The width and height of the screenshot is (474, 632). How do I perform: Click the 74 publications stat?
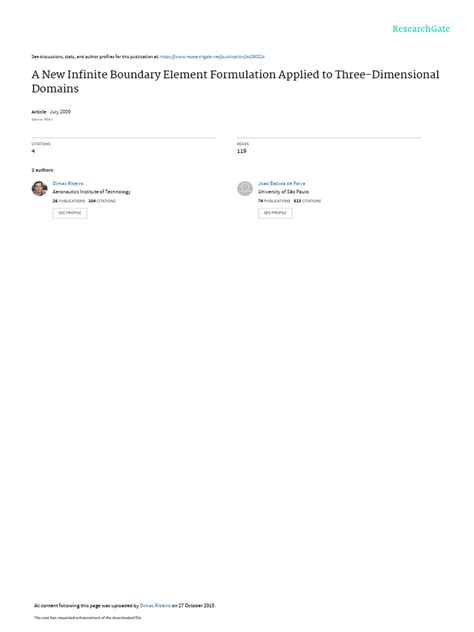[x=274, y=201]
